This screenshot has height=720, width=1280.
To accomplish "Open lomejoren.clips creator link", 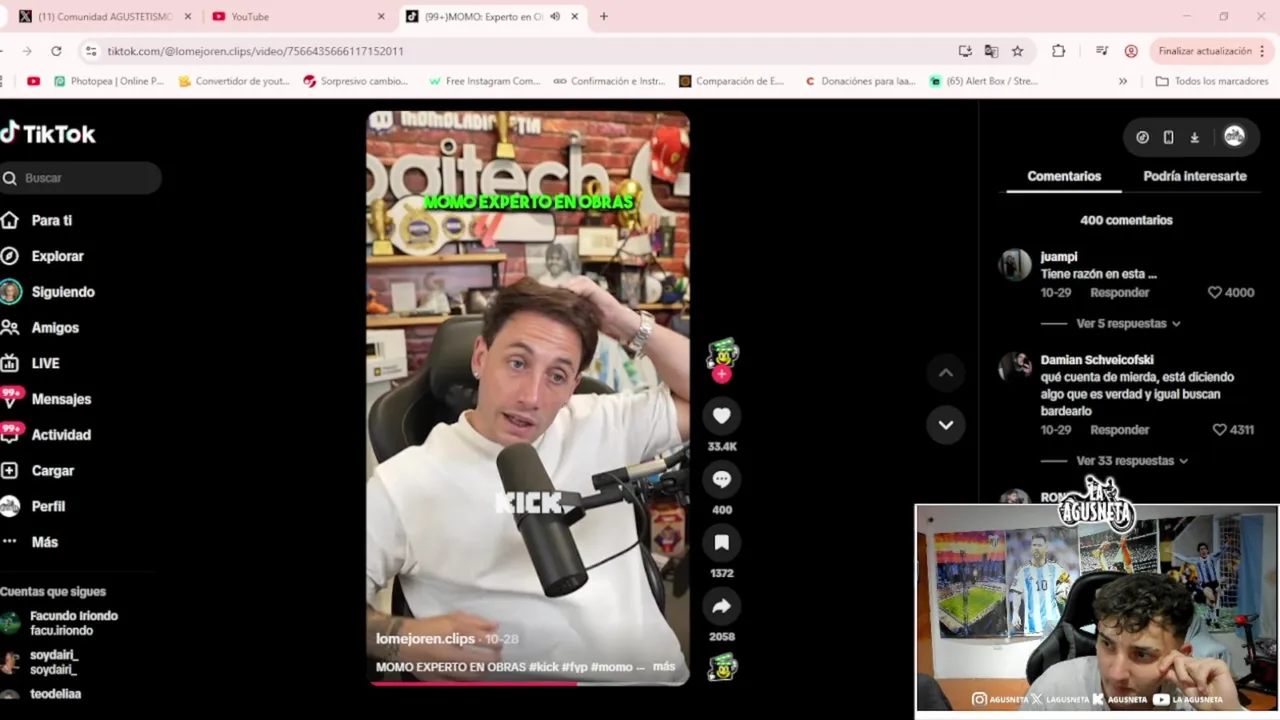I will 425,639.
